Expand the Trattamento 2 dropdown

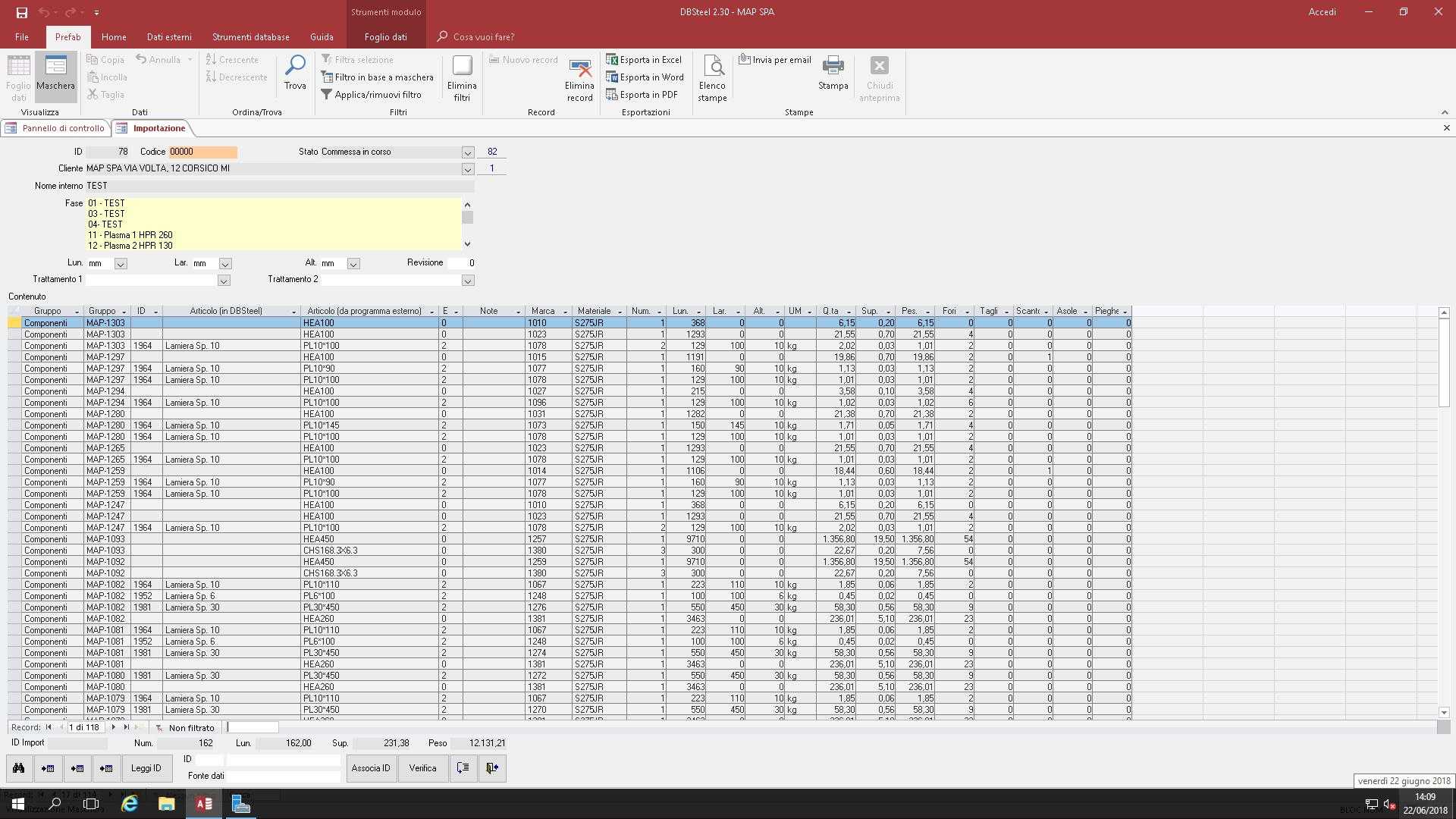468,281
